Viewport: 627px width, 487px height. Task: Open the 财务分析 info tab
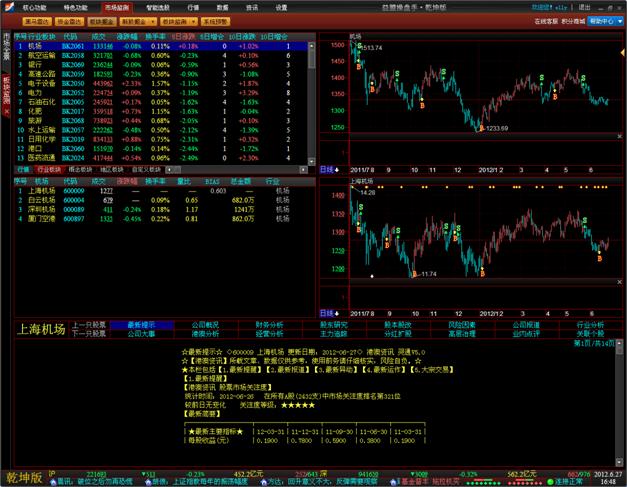[x=270, y=325]
